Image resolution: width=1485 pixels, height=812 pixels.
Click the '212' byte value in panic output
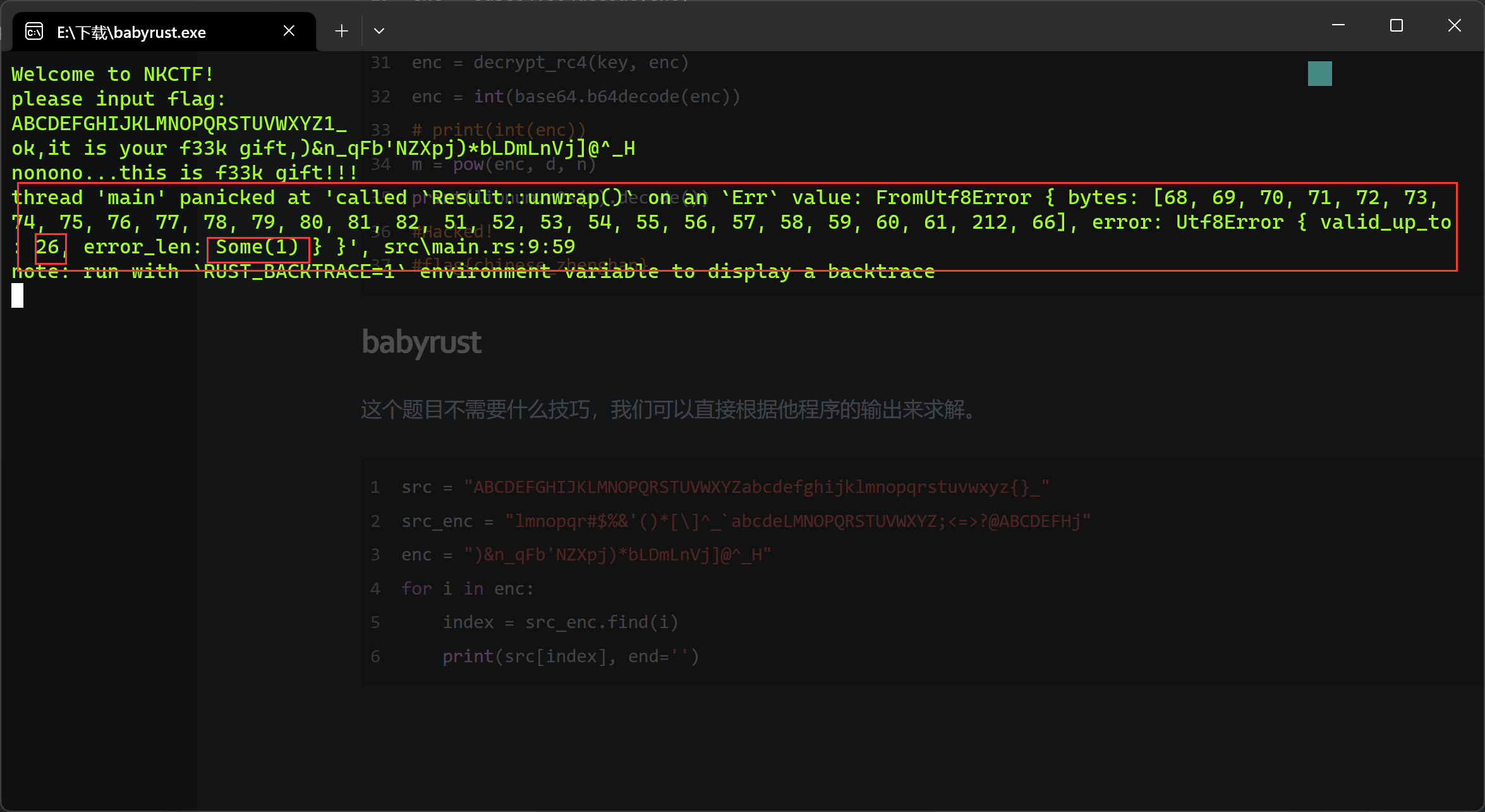[990, 222]
